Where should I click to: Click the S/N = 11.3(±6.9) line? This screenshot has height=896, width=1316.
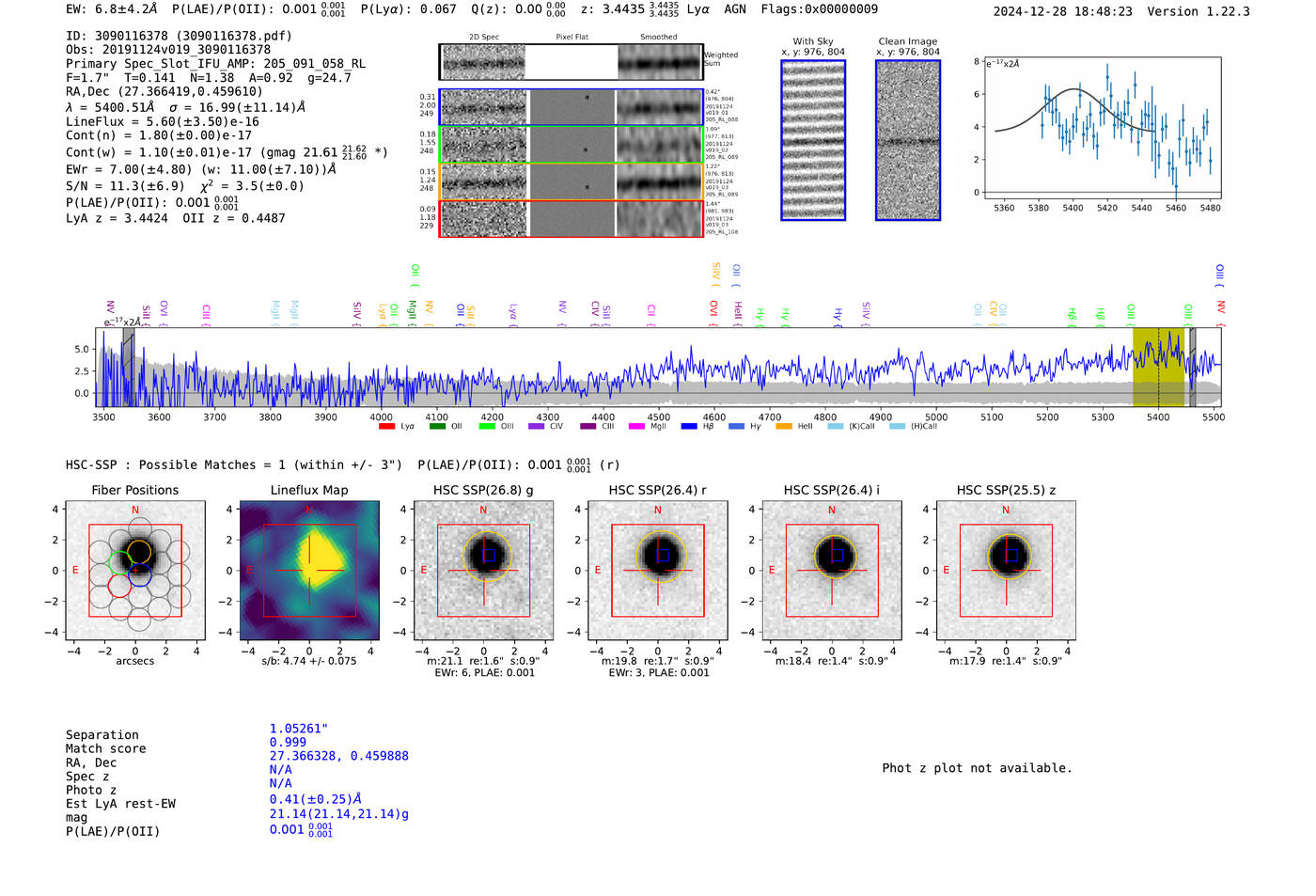click(x=185, y=185)
